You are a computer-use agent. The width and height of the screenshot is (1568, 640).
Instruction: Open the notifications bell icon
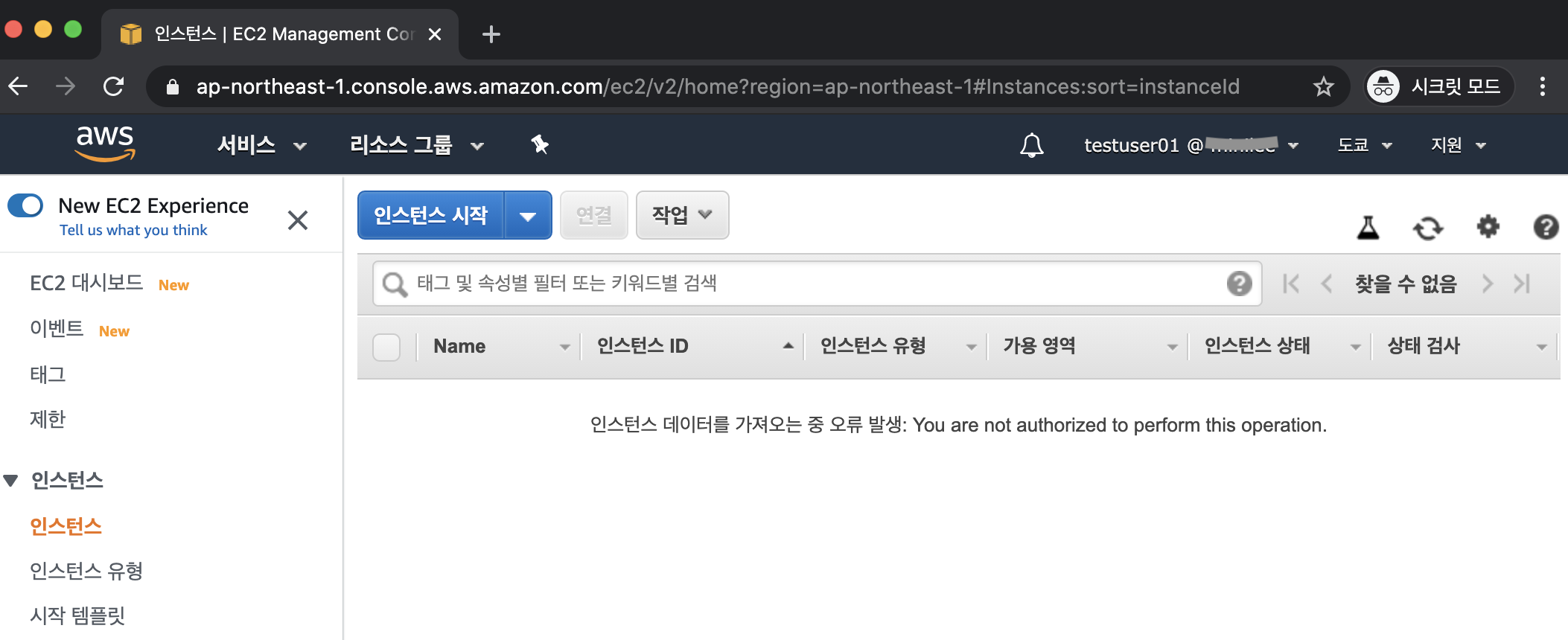coord(1031,145)
